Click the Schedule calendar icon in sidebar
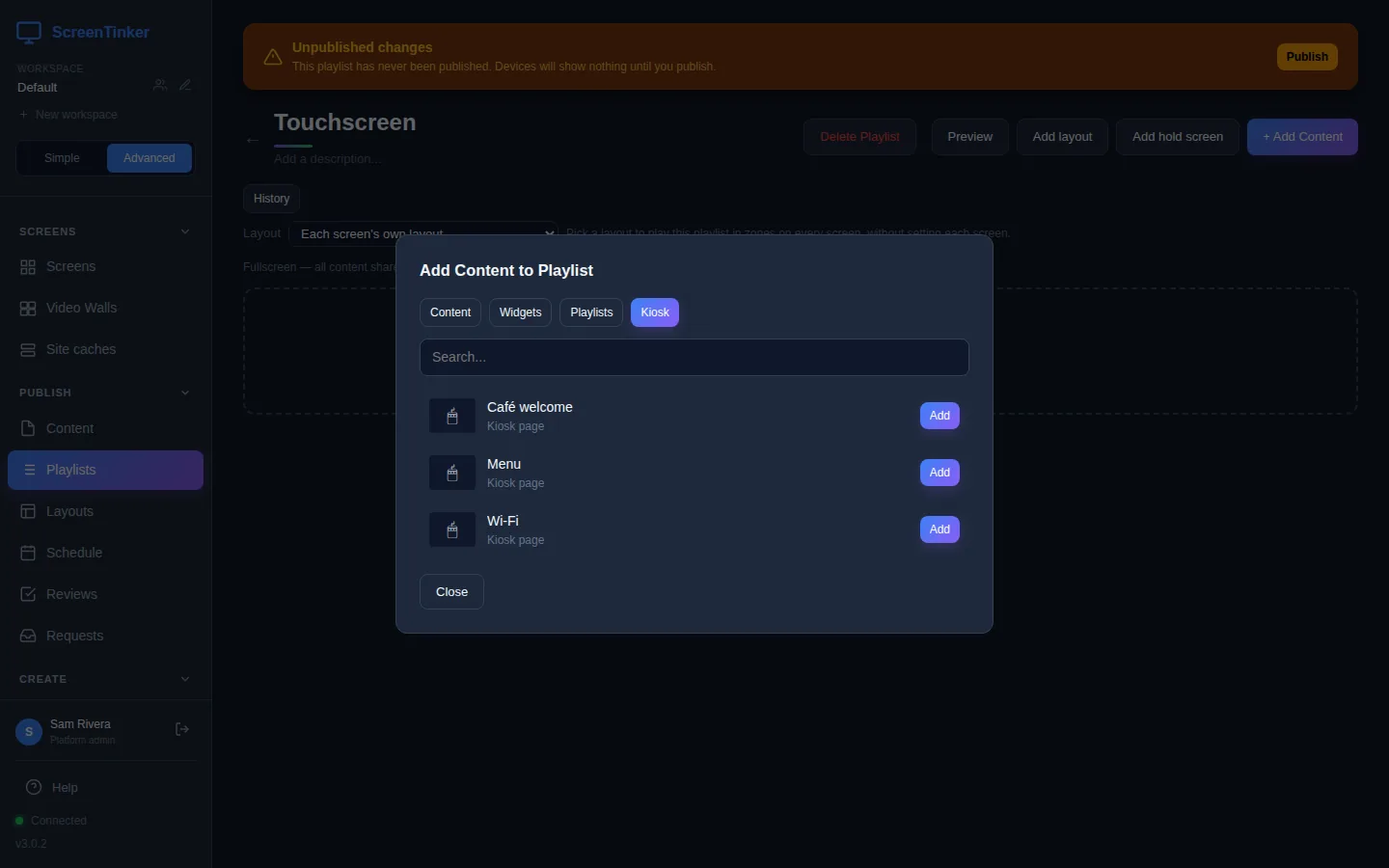1389x868 pixels. coord(28,553)
